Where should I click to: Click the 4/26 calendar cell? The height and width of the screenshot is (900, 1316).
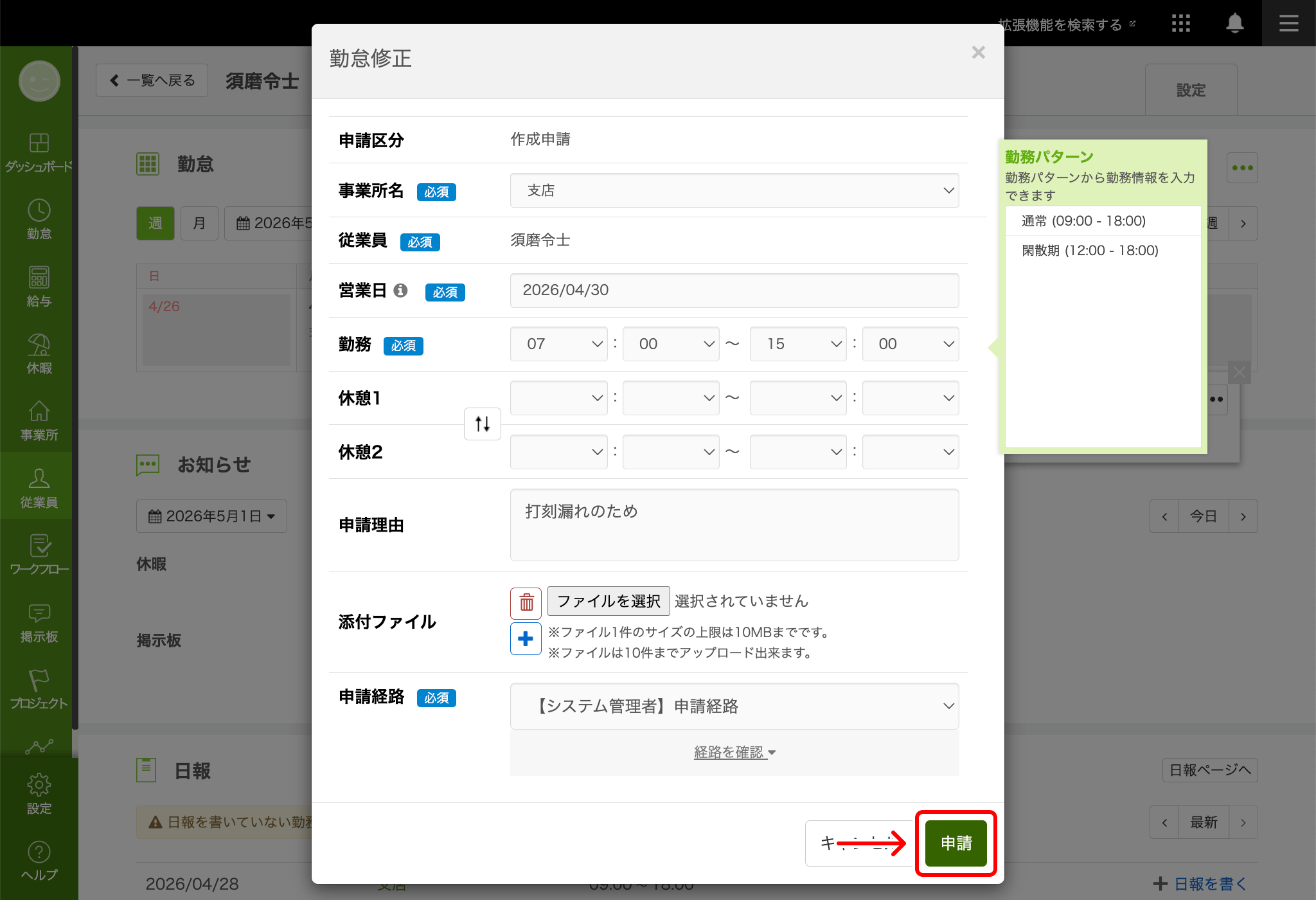coord(217,330)
